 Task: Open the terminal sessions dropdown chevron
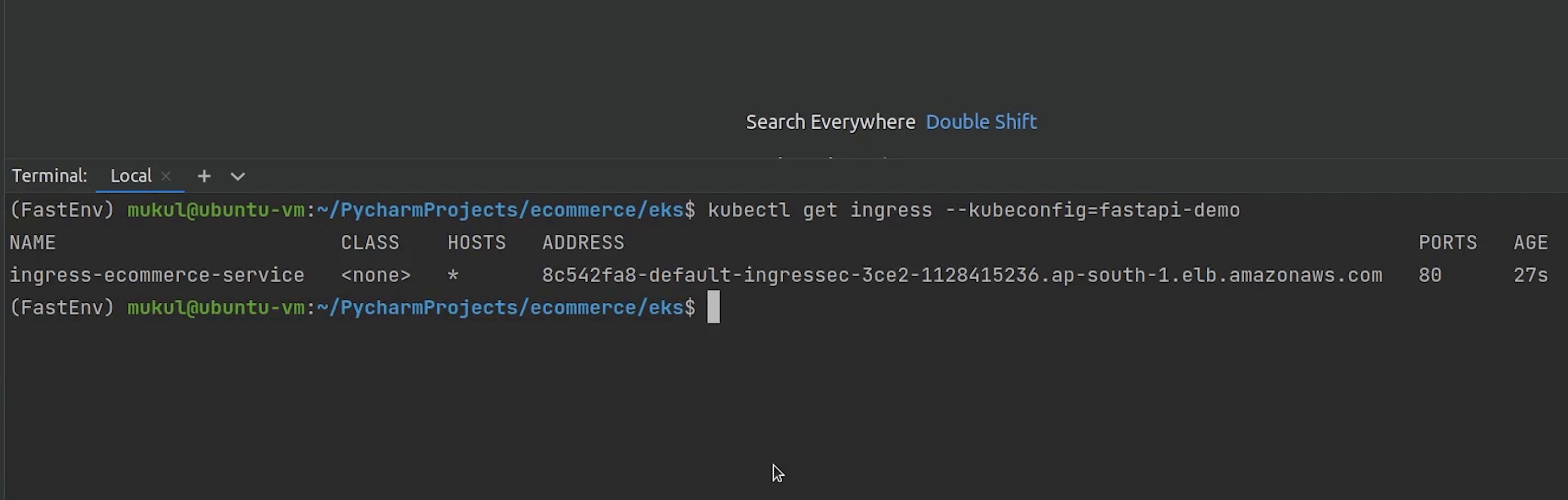[237, 177]
